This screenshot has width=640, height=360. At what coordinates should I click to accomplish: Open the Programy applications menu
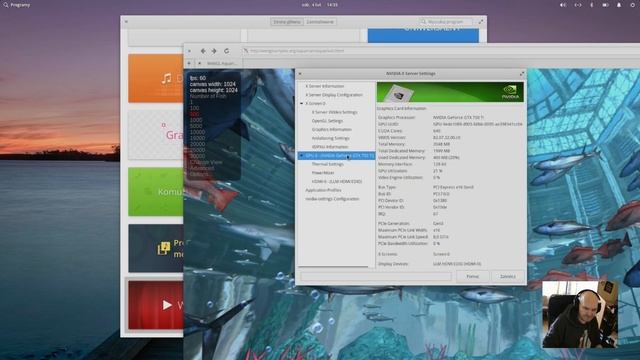16,5
